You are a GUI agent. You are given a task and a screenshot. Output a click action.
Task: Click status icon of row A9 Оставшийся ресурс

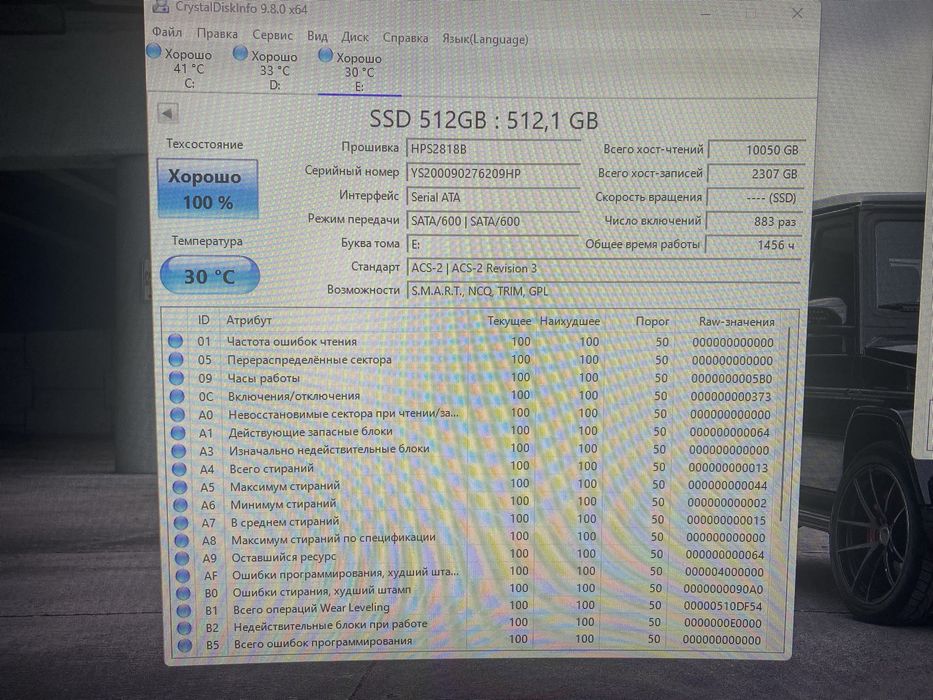182,558
